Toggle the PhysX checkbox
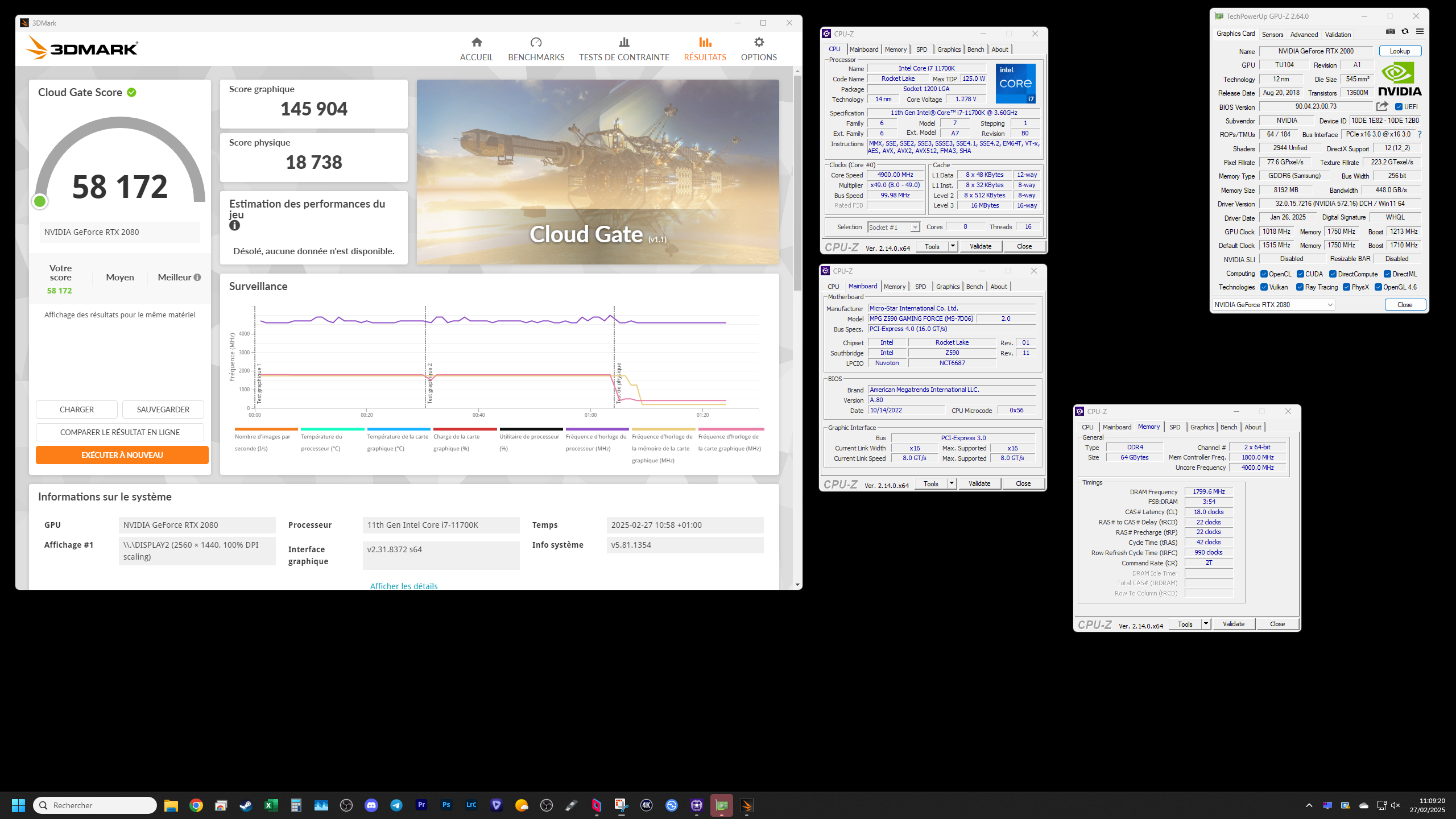 click(1346, 287)
